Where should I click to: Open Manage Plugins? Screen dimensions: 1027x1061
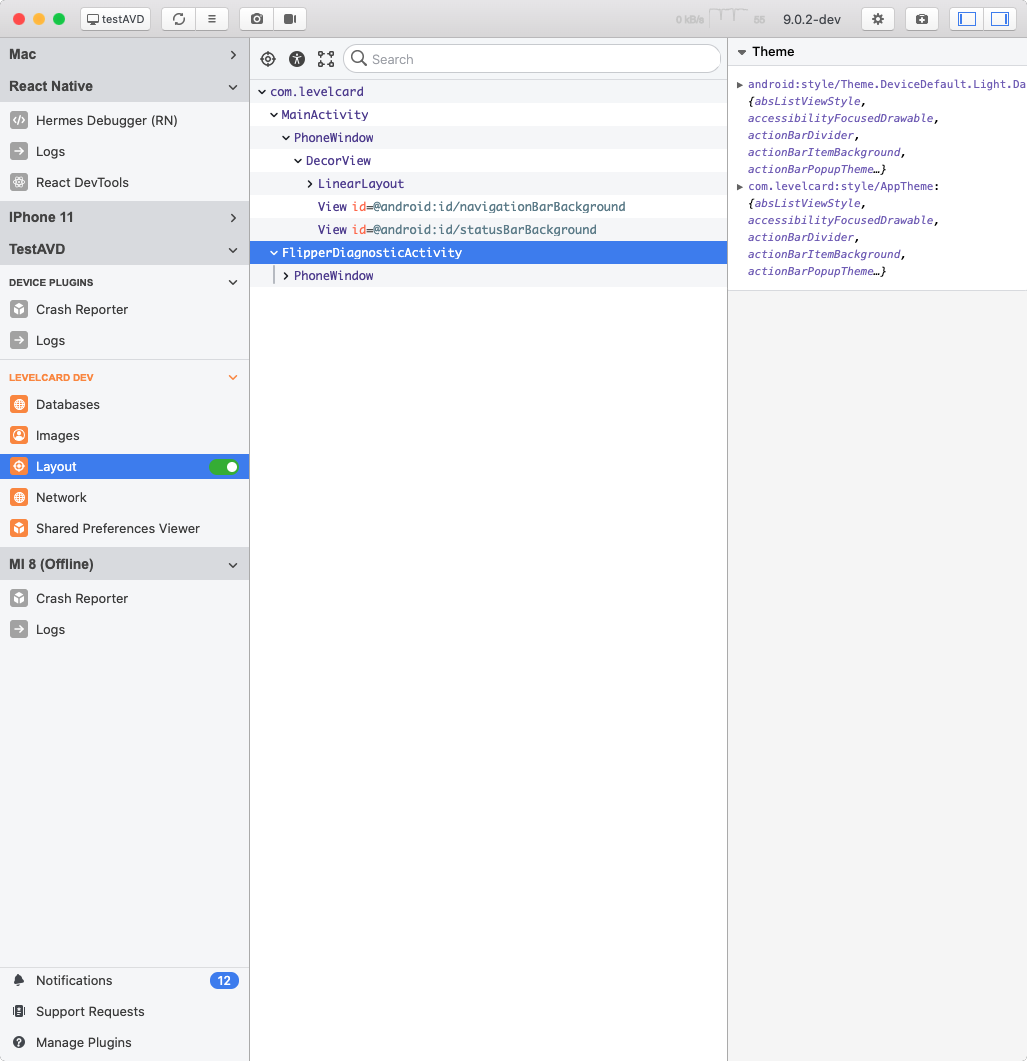(82, 1042)
